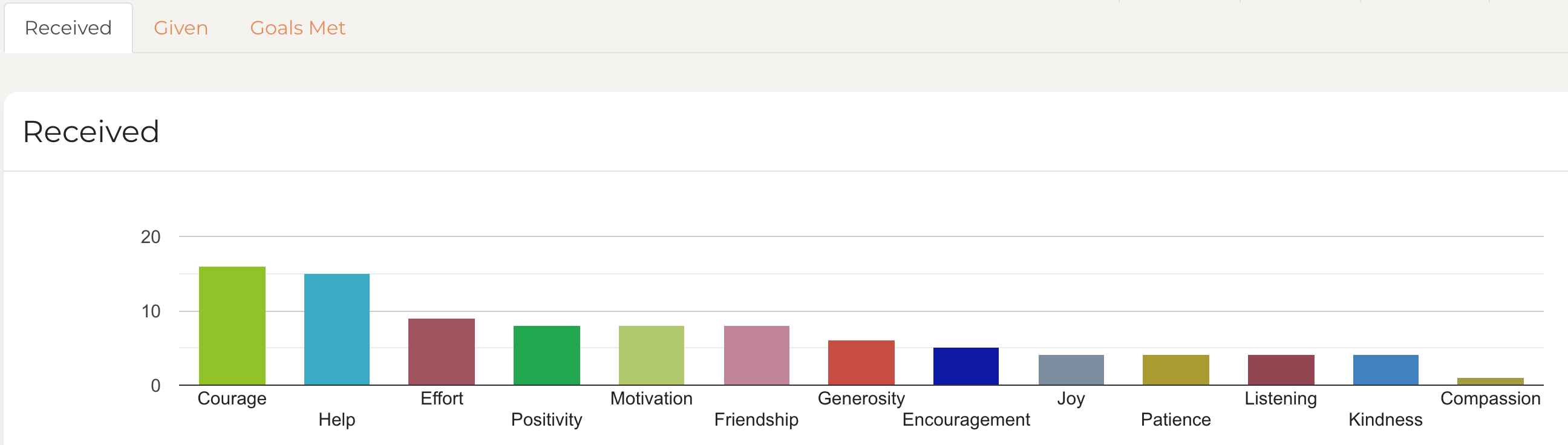The image size is (1568, 445).
Task: Click the Friendship axis label
Action: click(x=756, y=420)
